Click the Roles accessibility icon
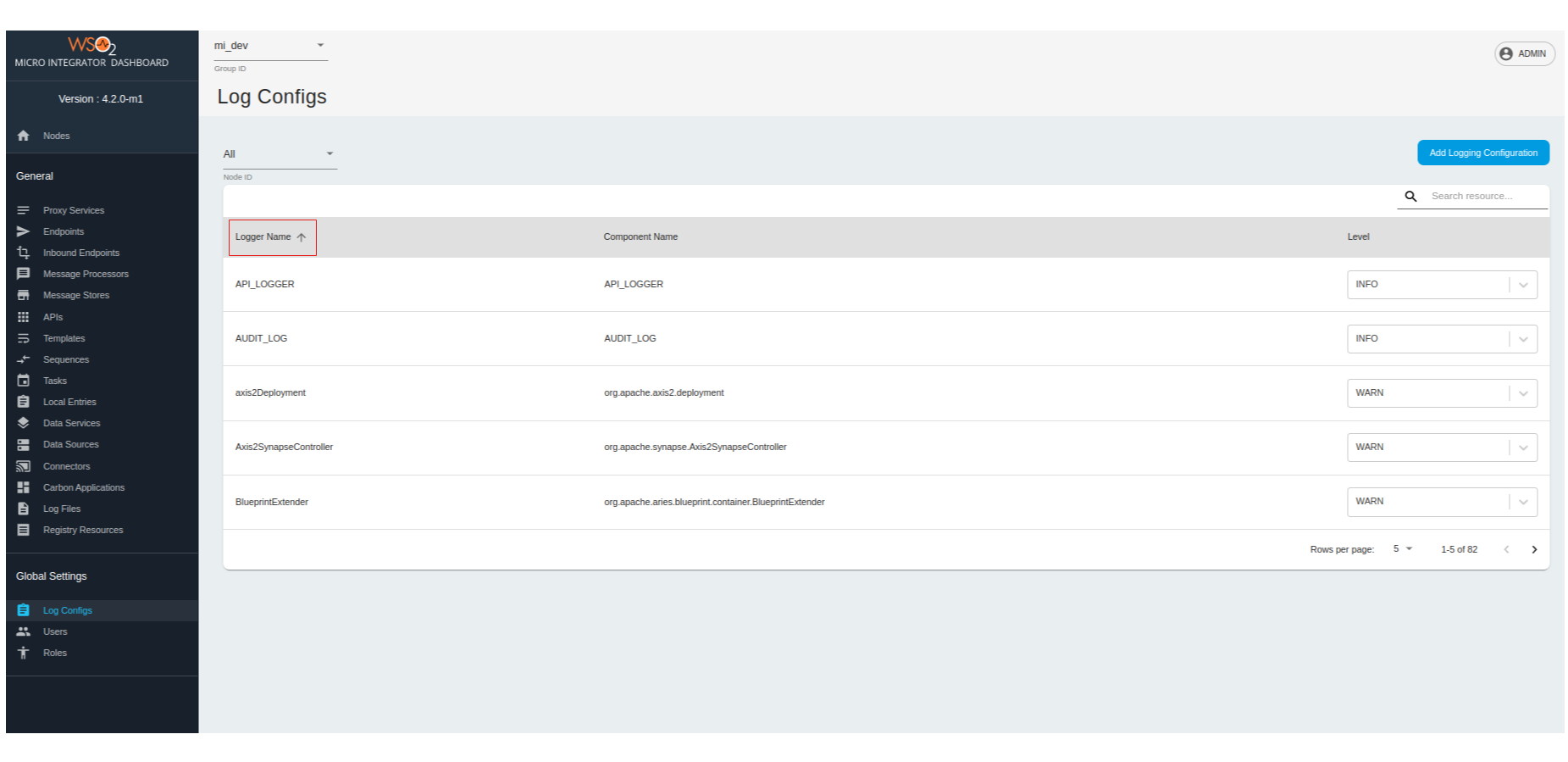The height and width of the screenshot is (762, 1568). coord(23,653)
